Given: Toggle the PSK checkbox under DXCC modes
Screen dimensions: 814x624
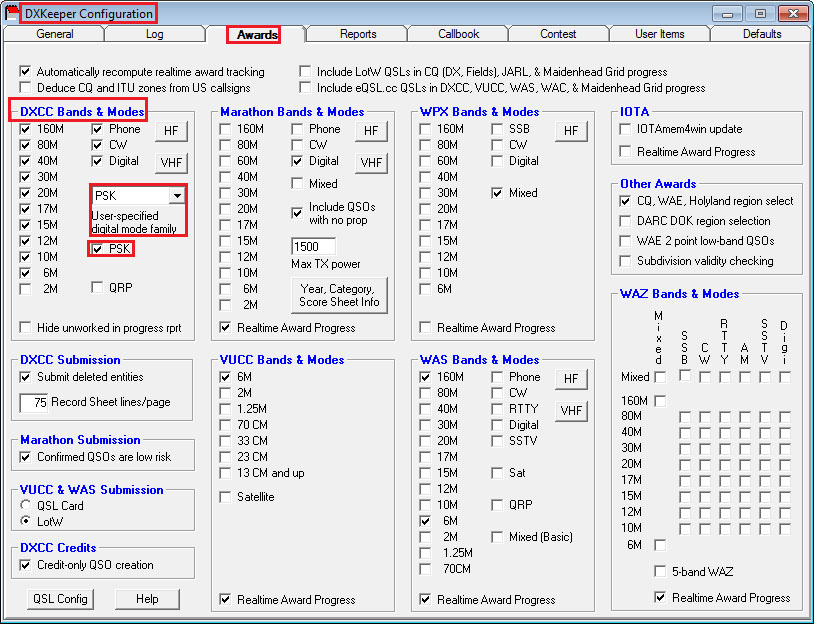Looking at the screenshot, I should 97,249.
